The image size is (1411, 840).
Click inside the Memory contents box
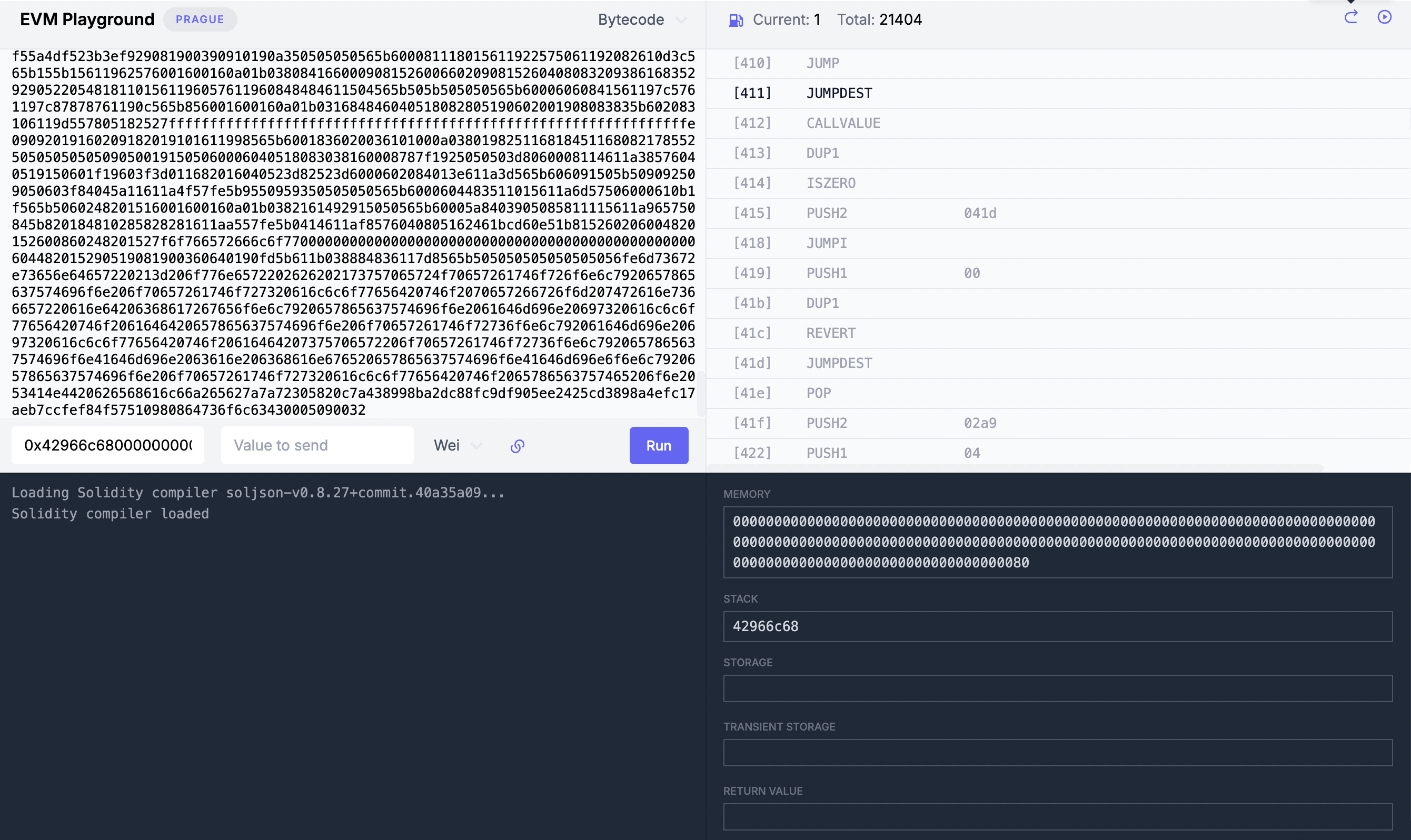pyautogui.click(x=1057, y=542)
